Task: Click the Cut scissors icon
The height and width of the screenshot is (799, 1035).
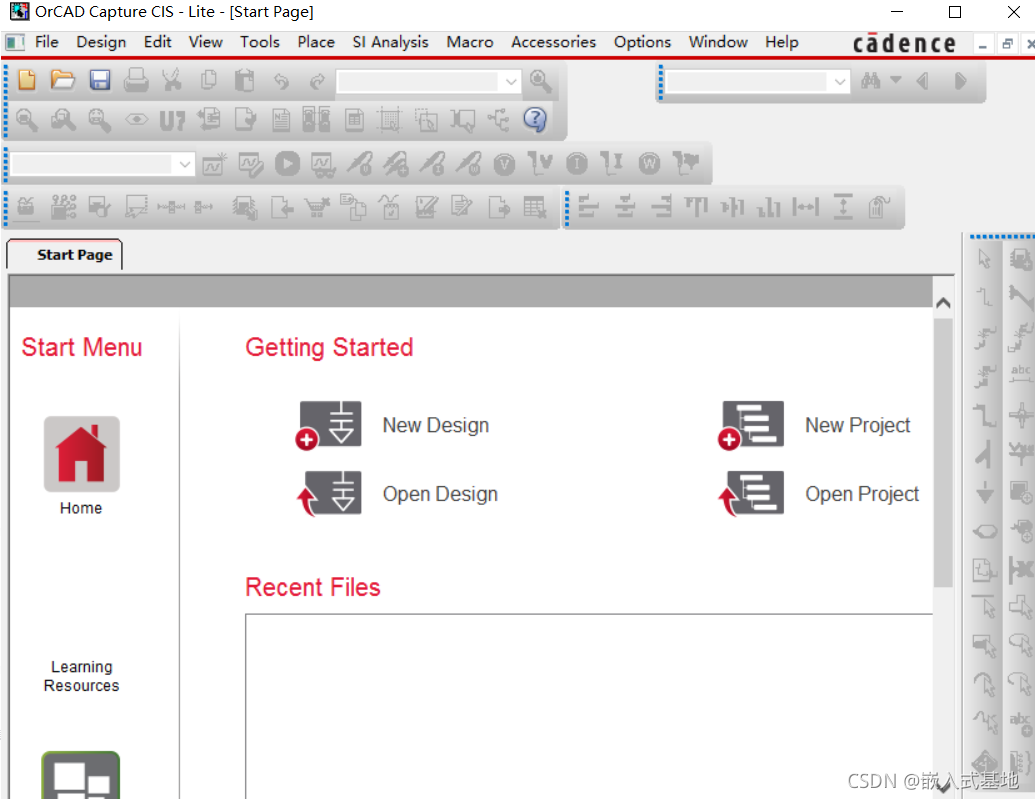Action: tap(172, 81)
